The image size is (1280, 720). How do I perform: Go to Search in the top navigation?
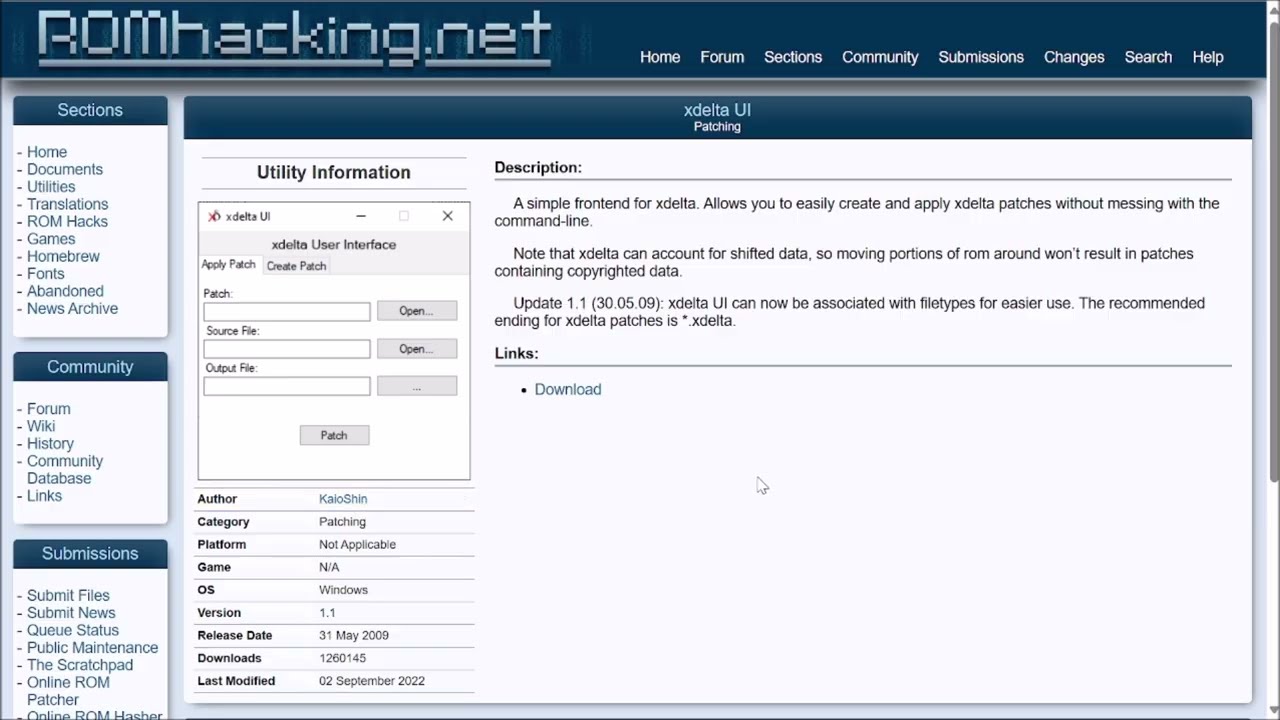(1148, 57)
